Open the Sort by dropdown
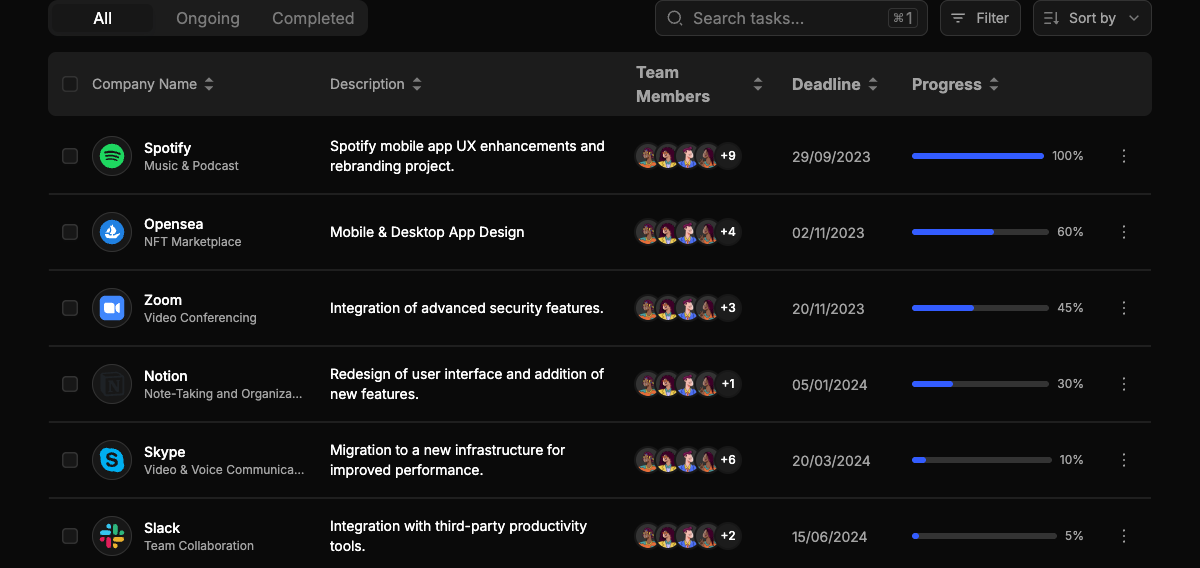This screenshot has width=1200, height=568. (x=1092, y=18)
